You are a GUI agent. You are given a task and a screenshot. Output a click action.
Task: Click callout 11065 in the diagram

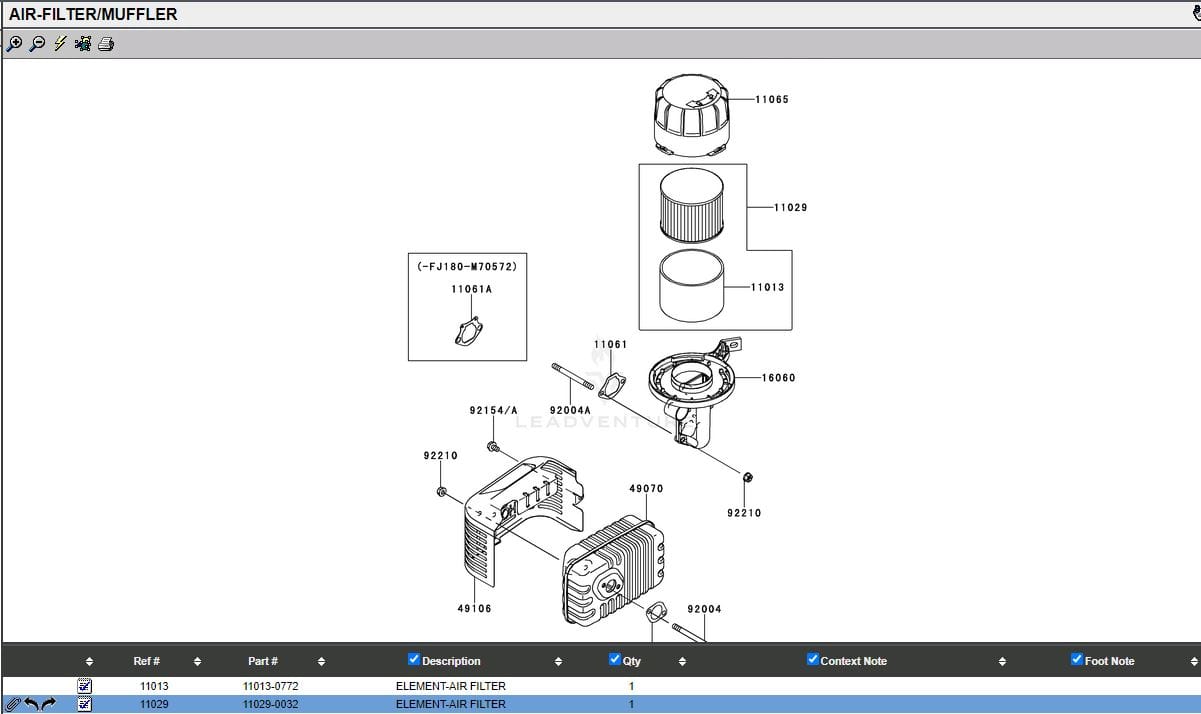(x=771, y=100)
